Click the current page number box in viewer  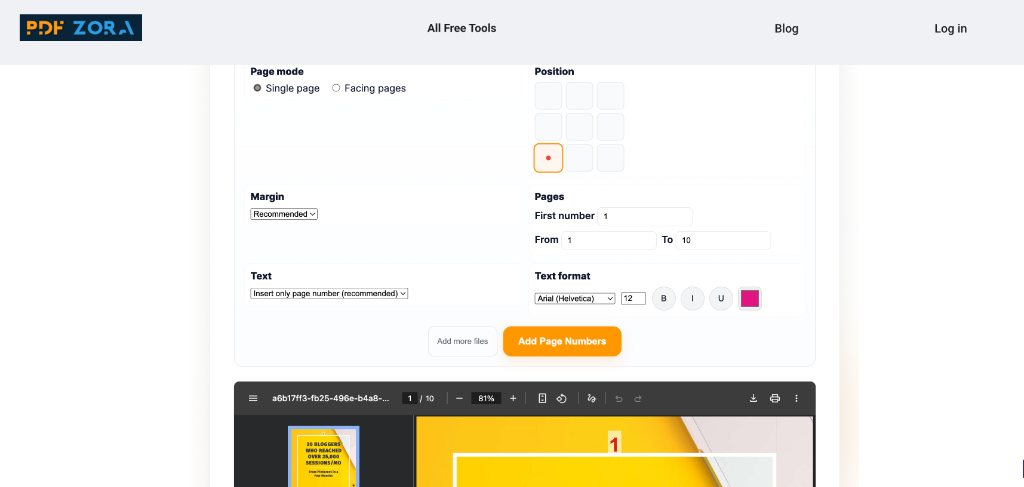(x=409, y=398)
